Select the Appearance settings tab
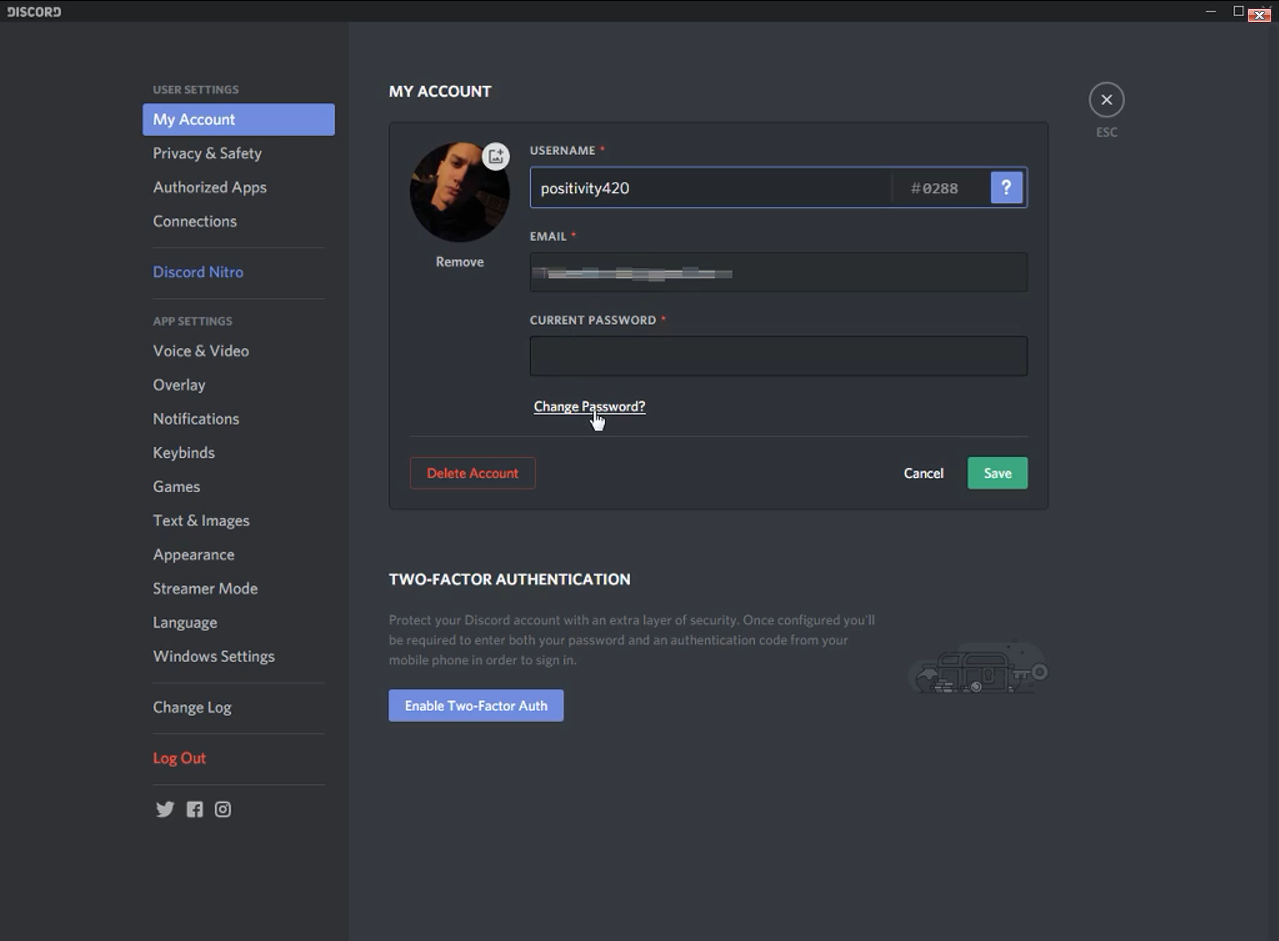Viewport: 1279px width, 941px height. (x=194, y=554)
